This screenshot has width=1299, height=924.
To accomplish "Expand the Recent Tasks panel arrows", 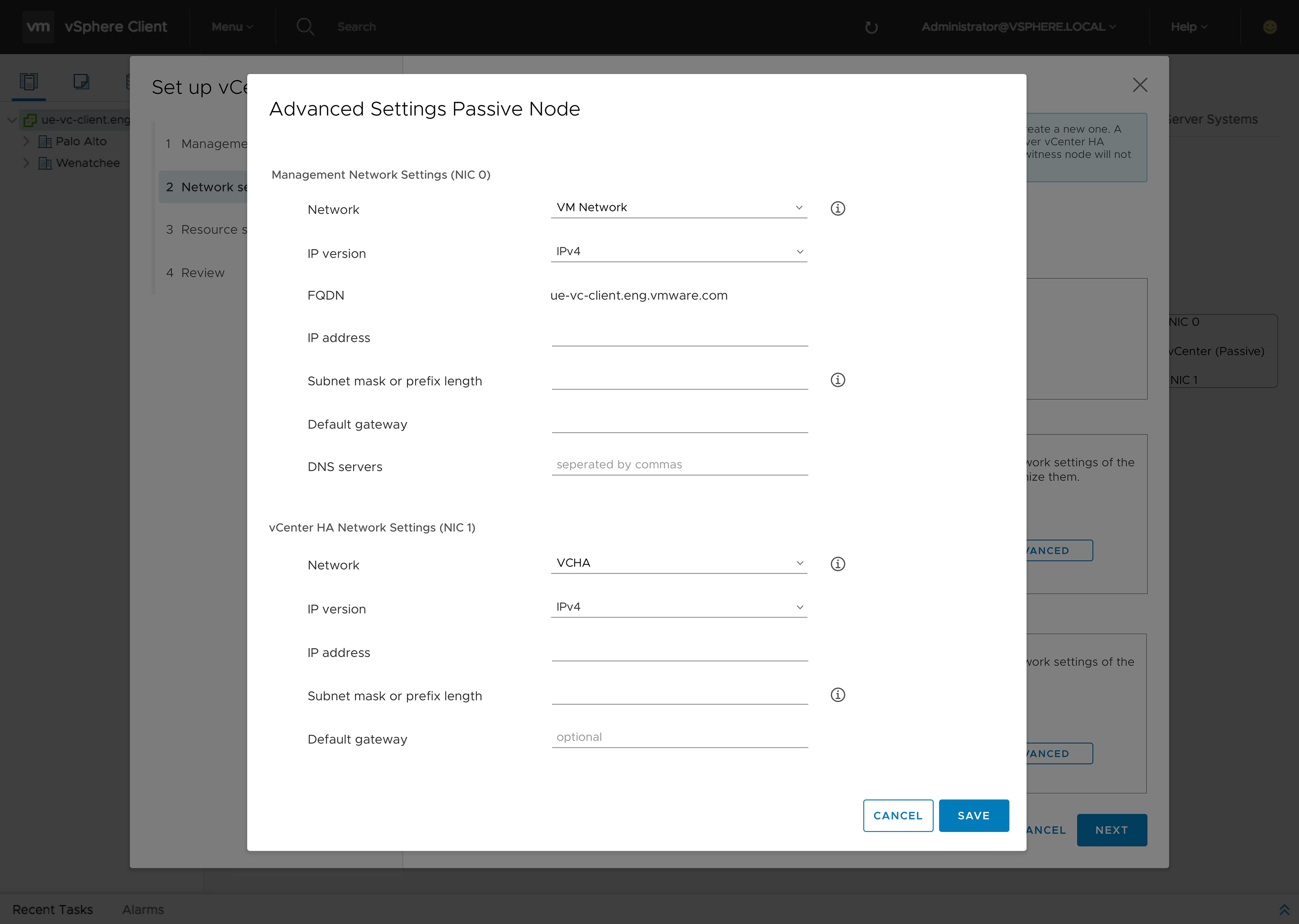I will pos(1284,909).
